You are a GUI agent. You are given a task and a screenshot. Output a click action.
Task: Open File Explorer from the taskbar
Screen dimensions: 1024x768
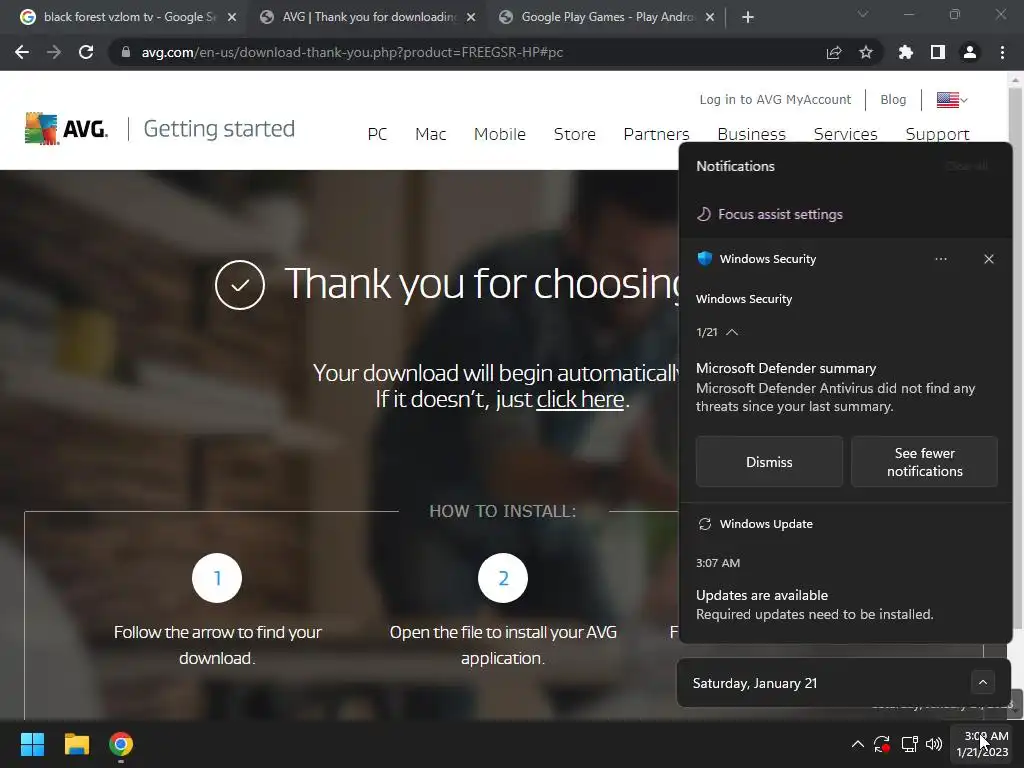(76, 744)
